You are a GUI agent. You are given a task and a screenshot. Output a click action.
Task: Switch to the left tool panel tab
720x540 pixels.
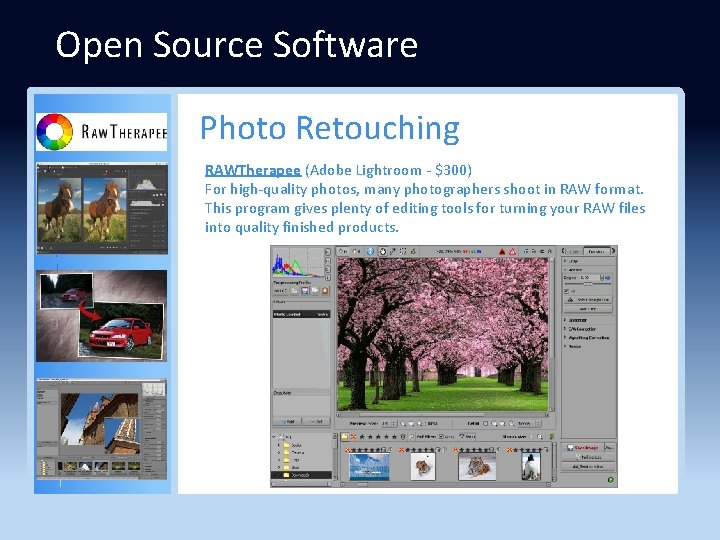tap(574, 251)
